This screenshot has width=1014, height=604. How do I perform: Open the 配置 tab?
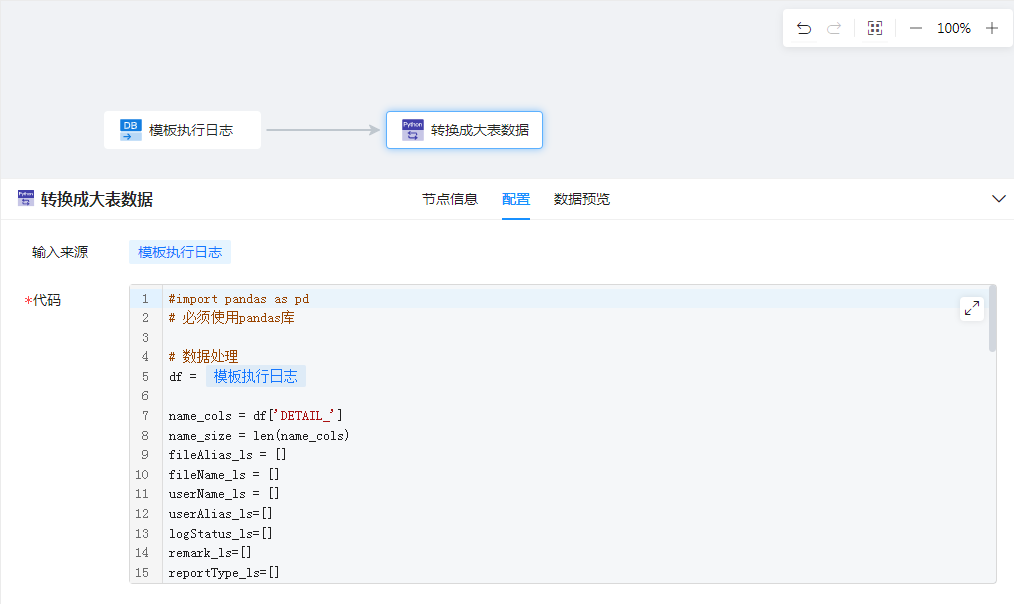(516, 199)
